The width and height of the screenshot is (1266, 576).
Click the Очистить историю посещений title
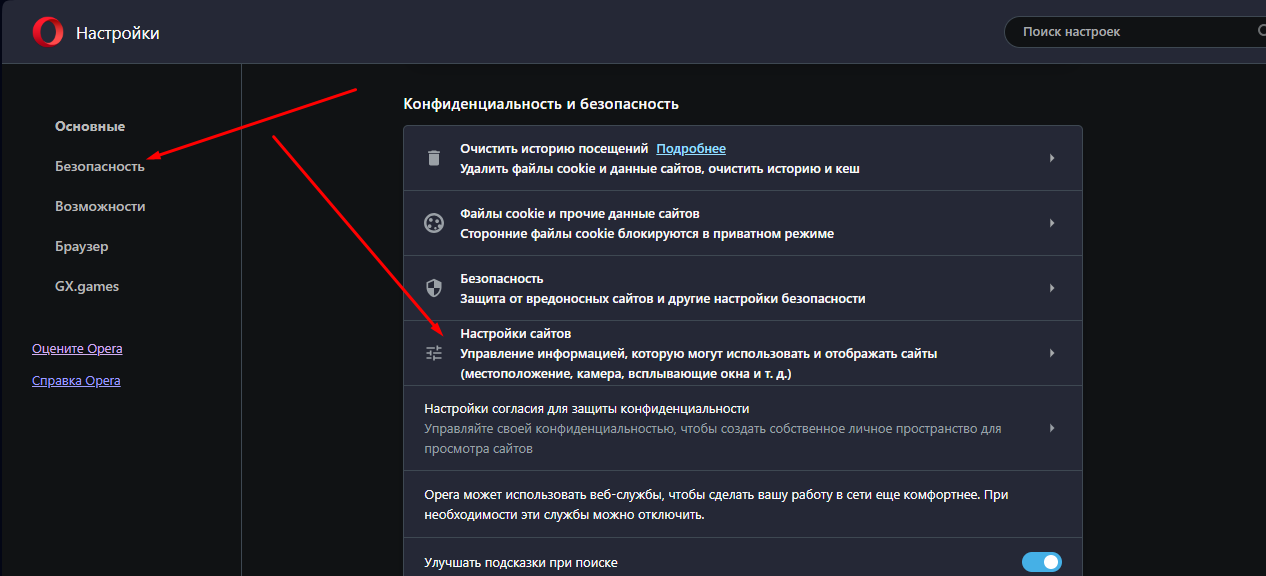pyautogui.click(x=555, y=148)
